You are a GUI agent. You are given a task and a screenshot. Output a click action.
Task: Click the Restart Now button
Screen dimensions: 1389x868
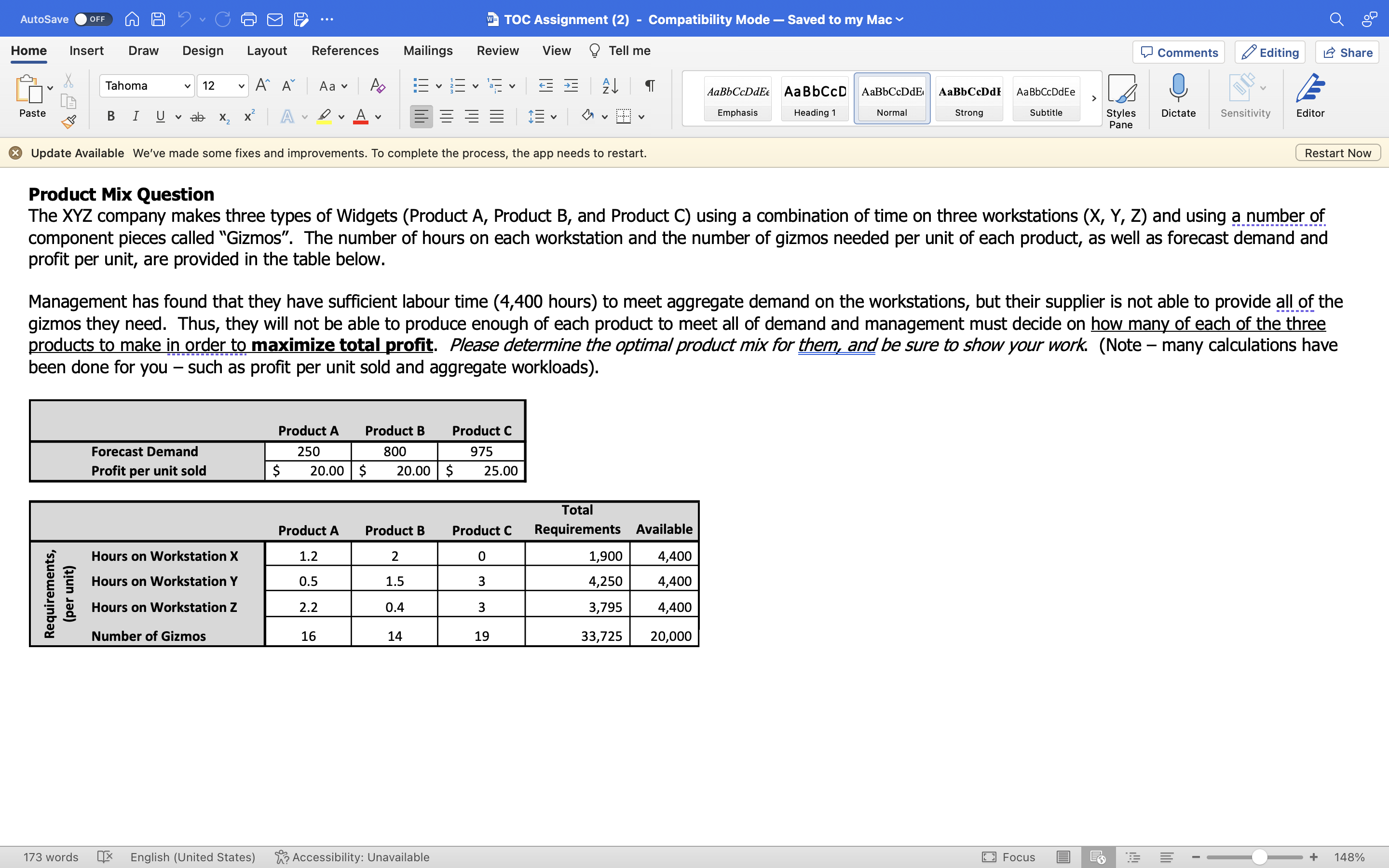(1337, 153)
